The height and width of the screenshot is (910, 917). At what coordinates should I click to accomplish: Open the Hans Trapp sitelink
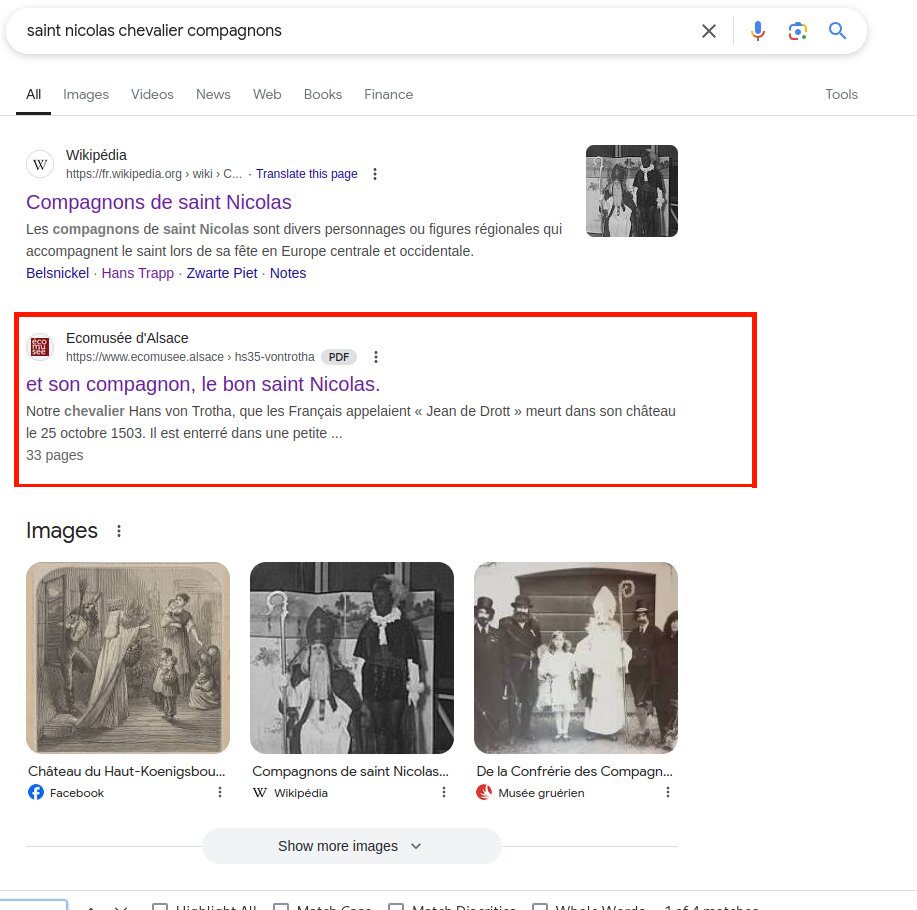138,273
